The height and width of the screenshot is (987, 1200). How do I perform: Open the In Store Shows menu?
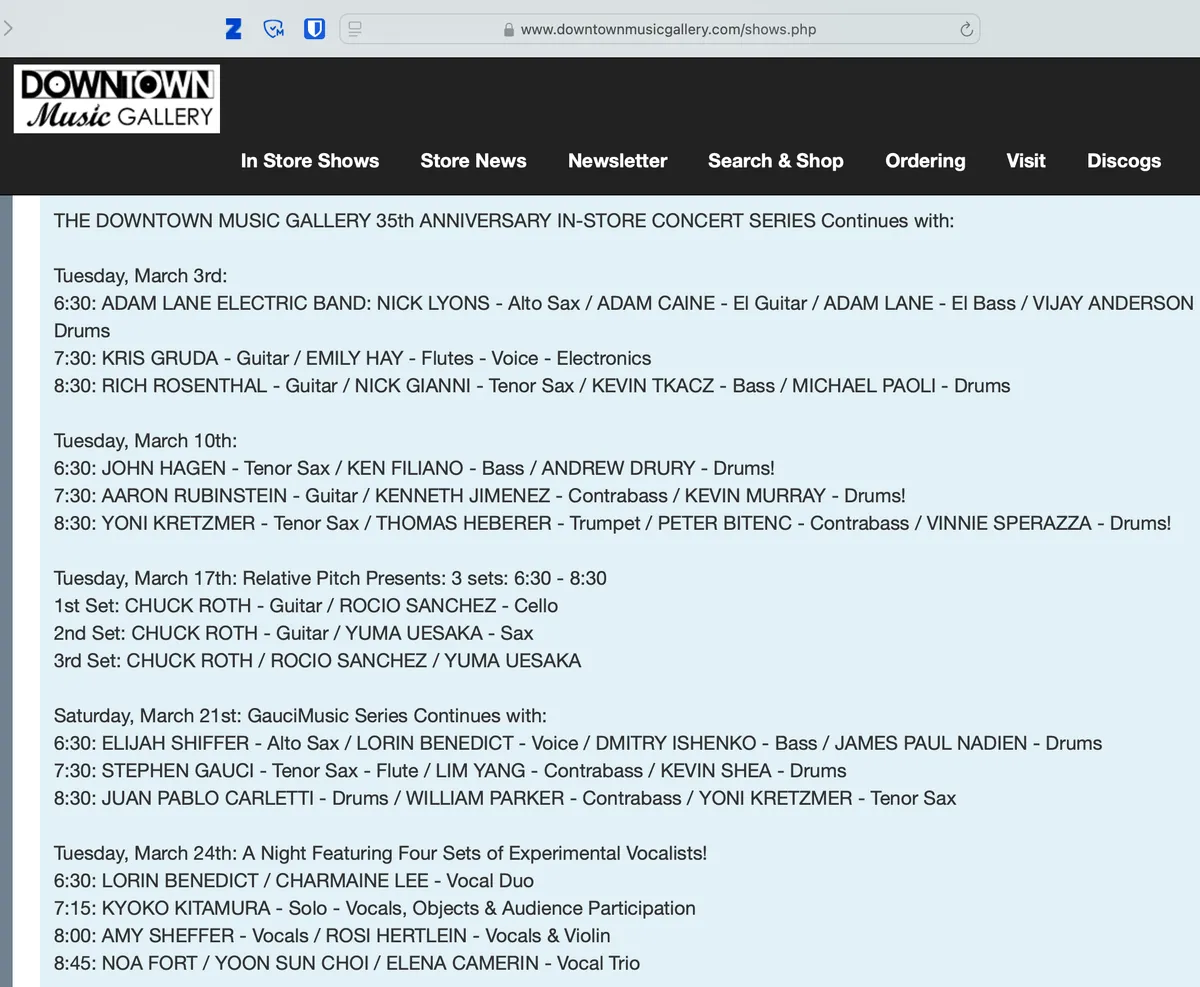tap(310, 161)
